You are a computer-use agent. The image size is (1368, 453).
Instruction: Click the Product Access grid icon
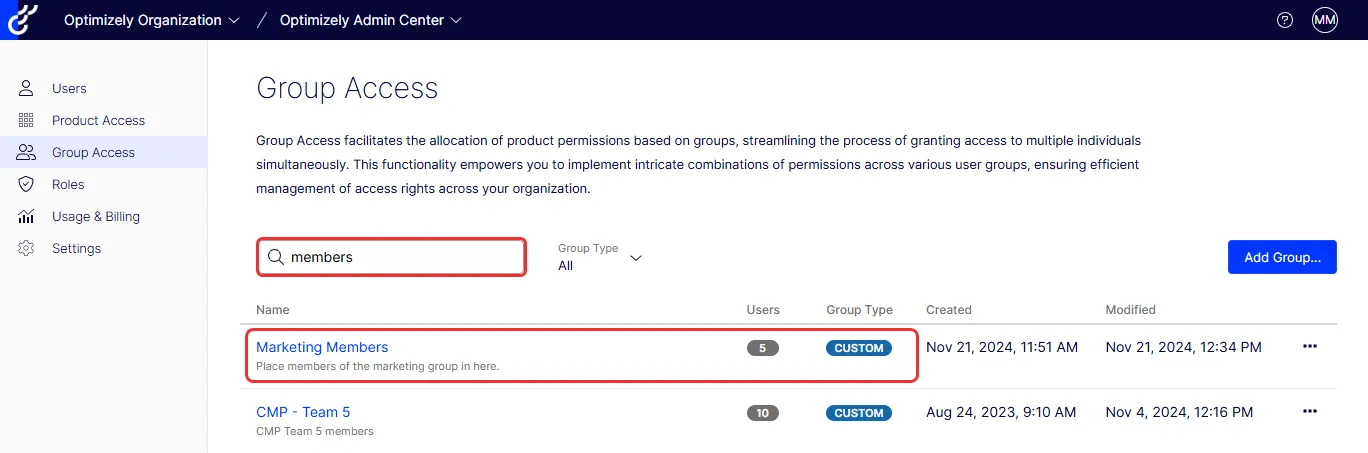click(x=27, y=120)
